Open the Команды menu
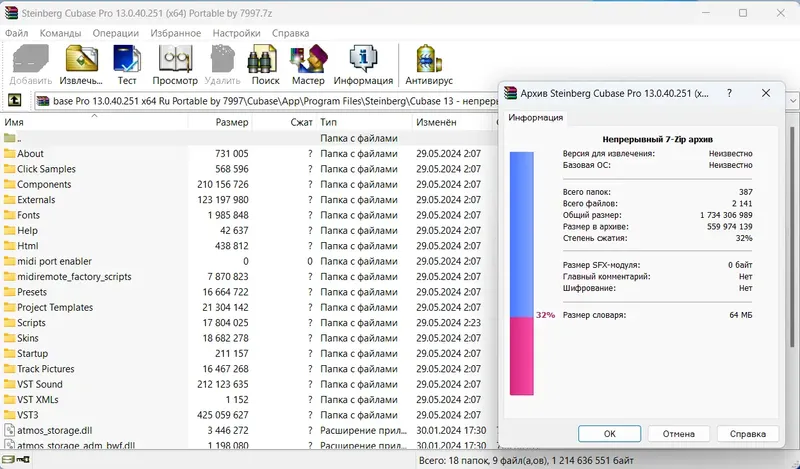This screenshot has height=469, width=800. coord(60,33)
